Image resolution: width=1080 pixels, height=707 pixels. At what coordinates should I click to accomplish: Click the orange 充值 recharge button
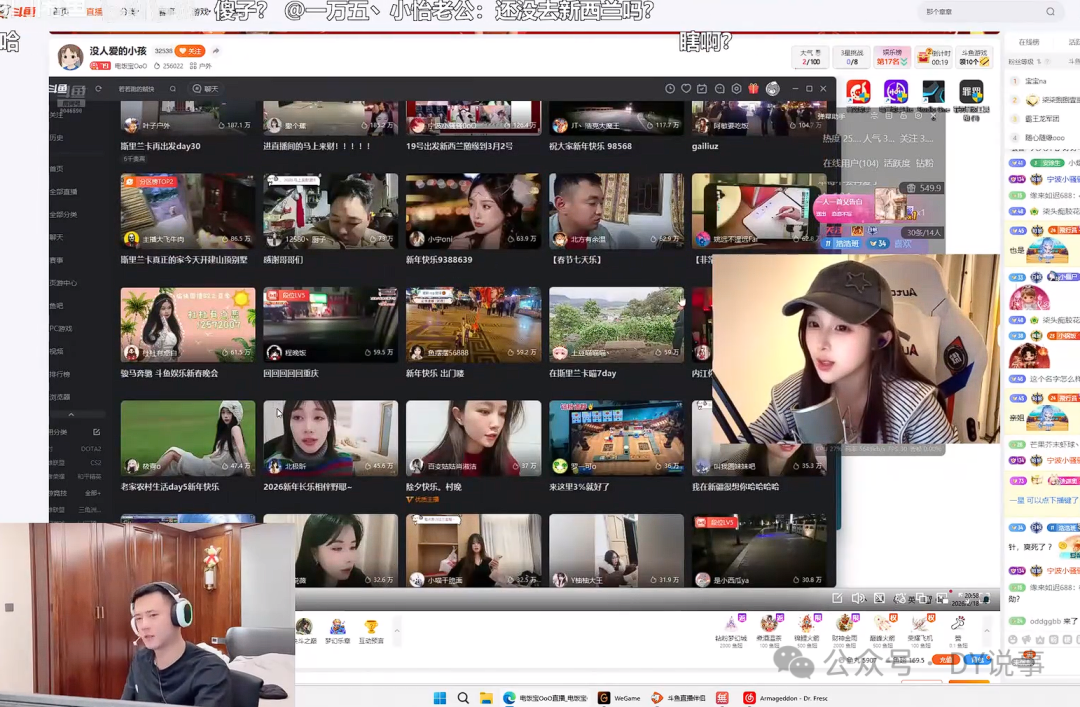point(945,660)
